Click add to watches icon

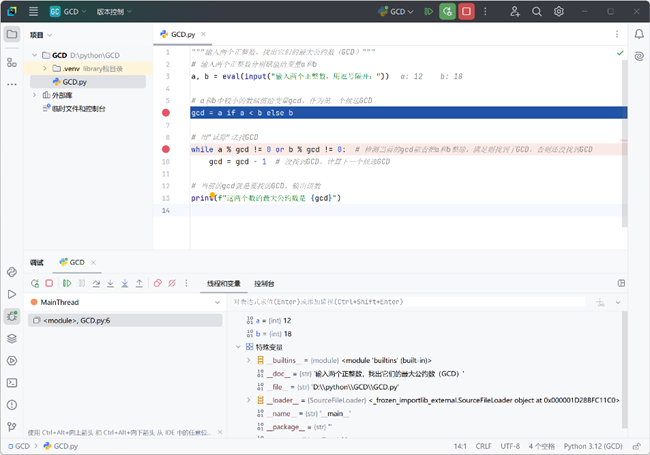coord(600,303)
